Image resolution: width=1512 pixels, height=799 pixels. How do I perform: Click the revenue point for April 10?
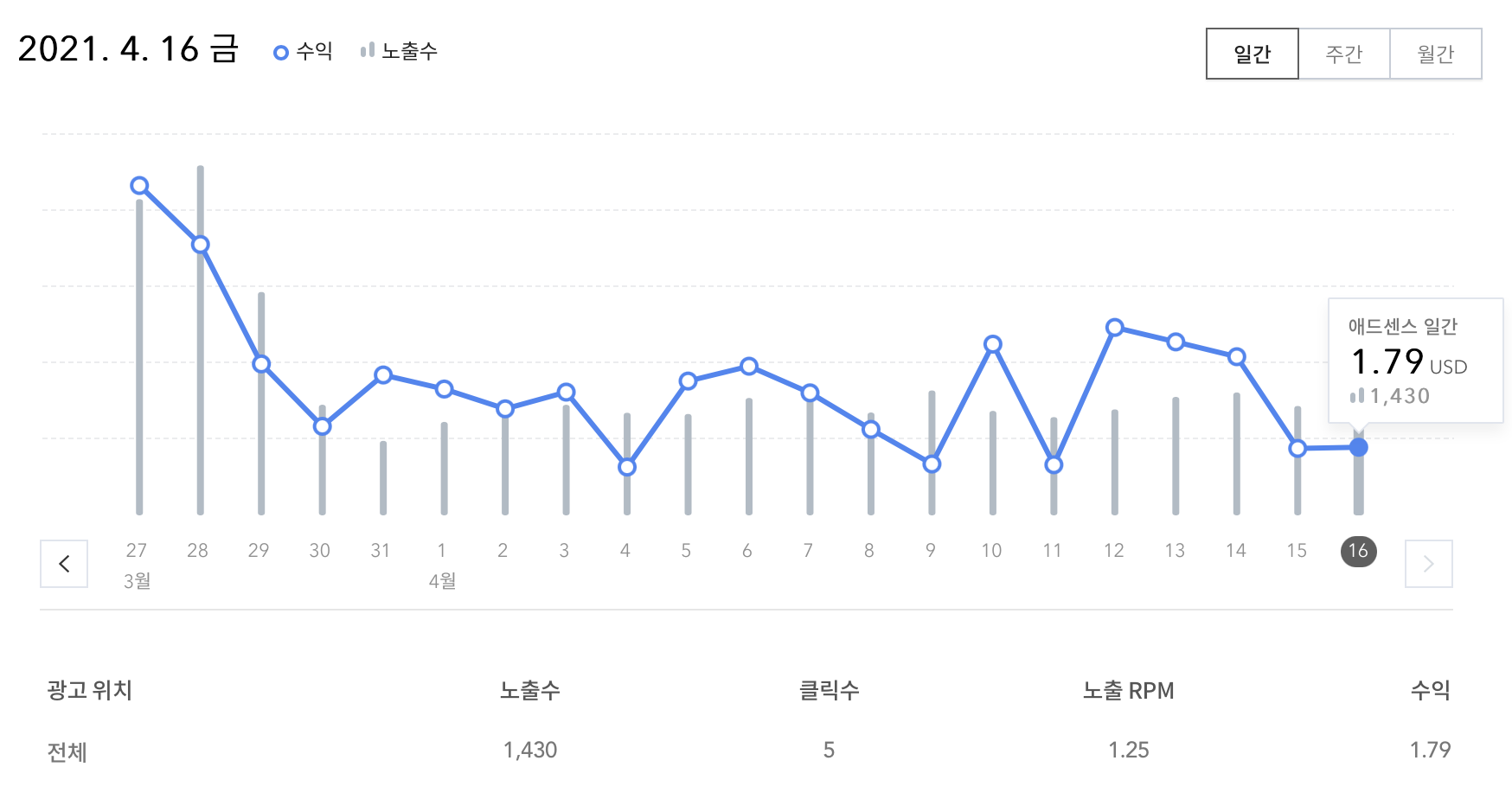(993, 344)
